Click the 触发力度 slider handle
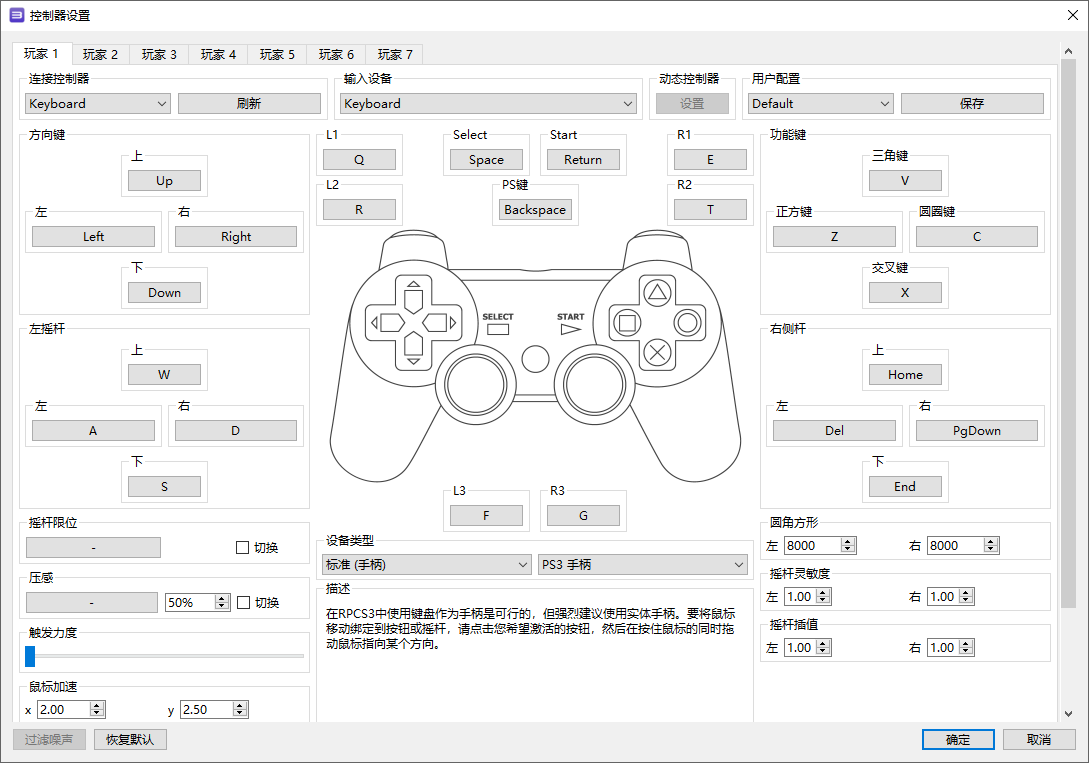The width and height of the screenshot is (1089, 763). point(30,656)
